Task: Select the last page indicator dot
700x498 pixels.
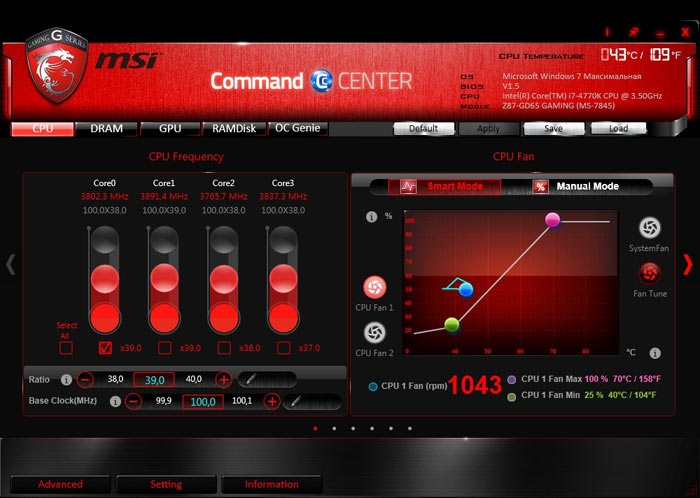Action: [410, 428]
